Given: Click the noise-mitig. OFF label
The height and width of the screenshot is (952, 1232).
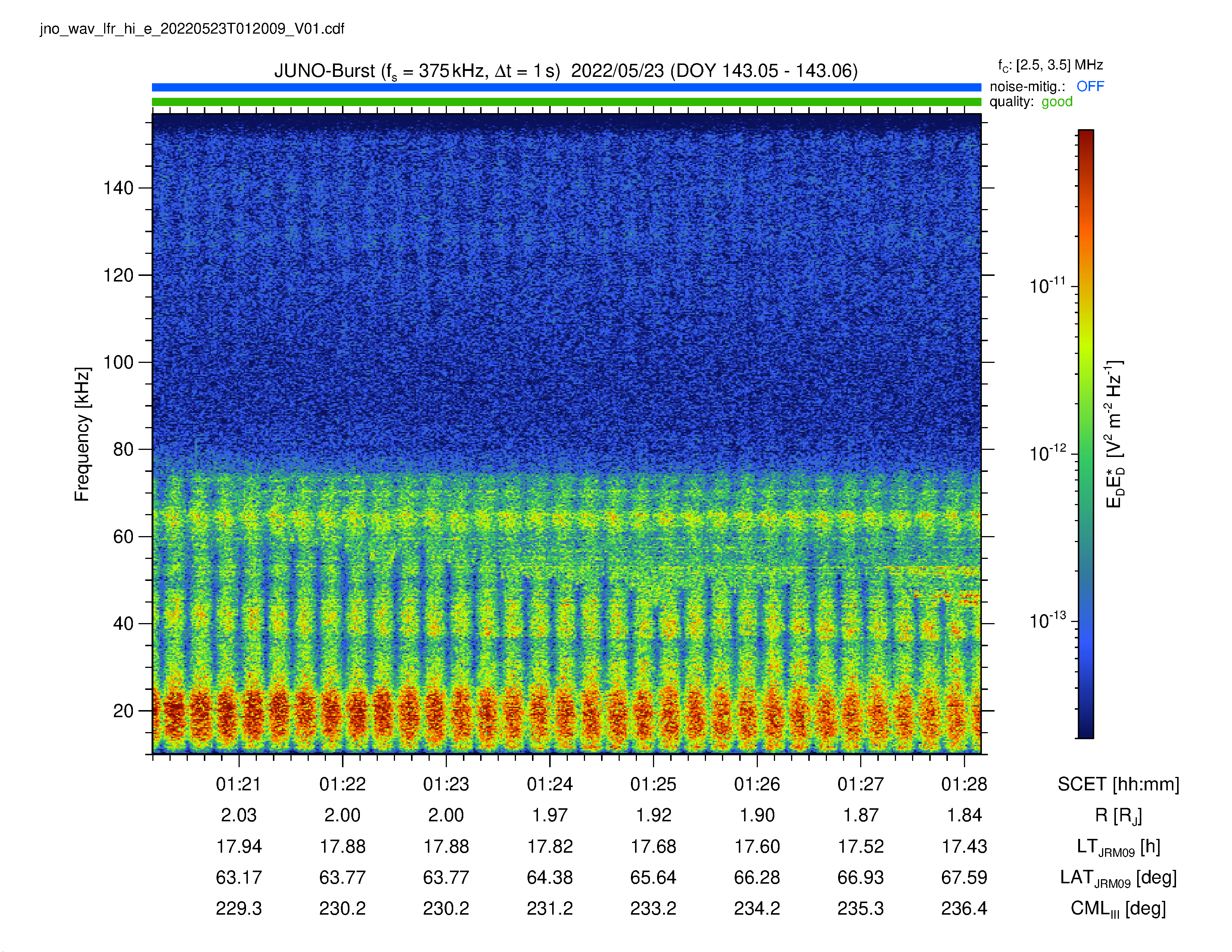Looking at the screenshot, I should [1046, 86].
